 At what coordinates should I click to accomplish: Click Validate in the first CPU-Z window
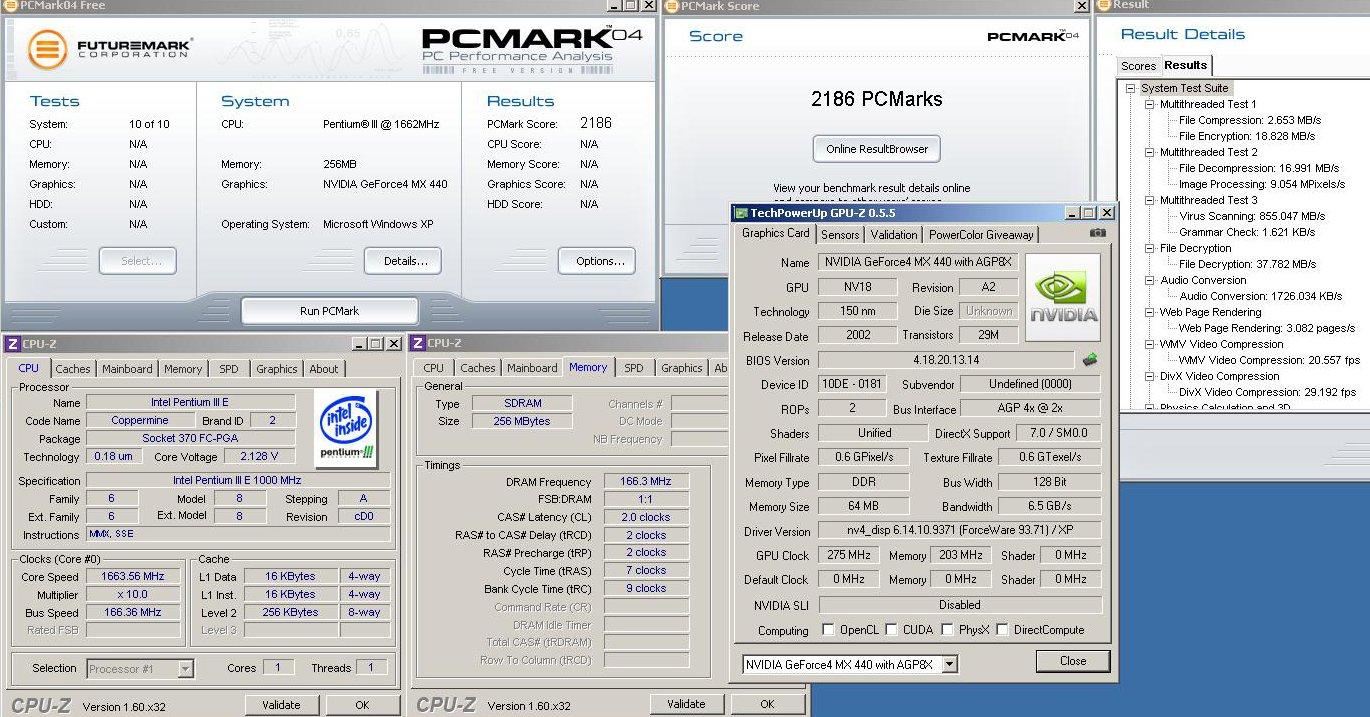[281, 705]
